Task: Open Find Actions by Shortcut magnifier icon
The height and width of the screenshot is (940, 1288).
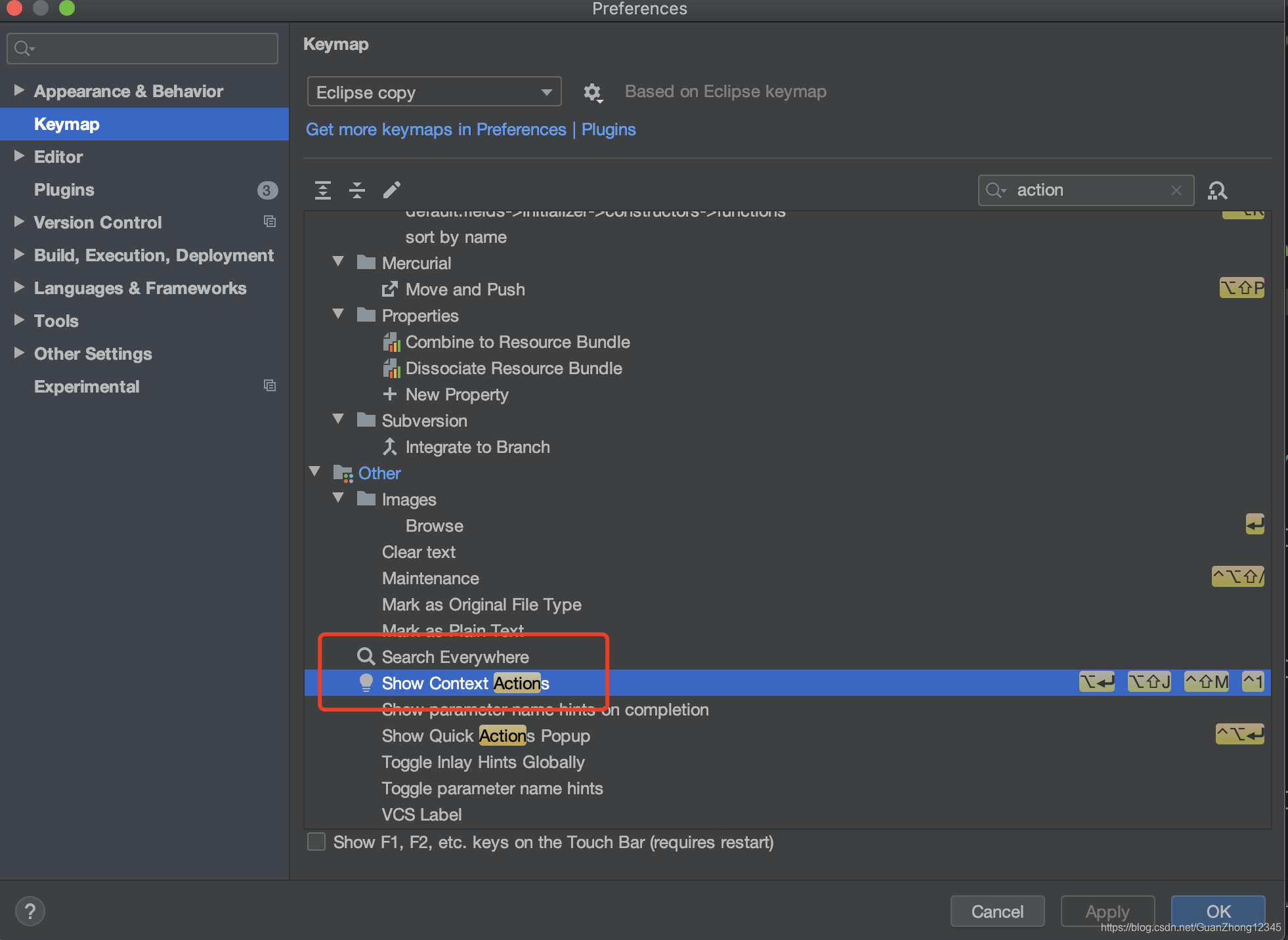Action: pos(1218,190)
